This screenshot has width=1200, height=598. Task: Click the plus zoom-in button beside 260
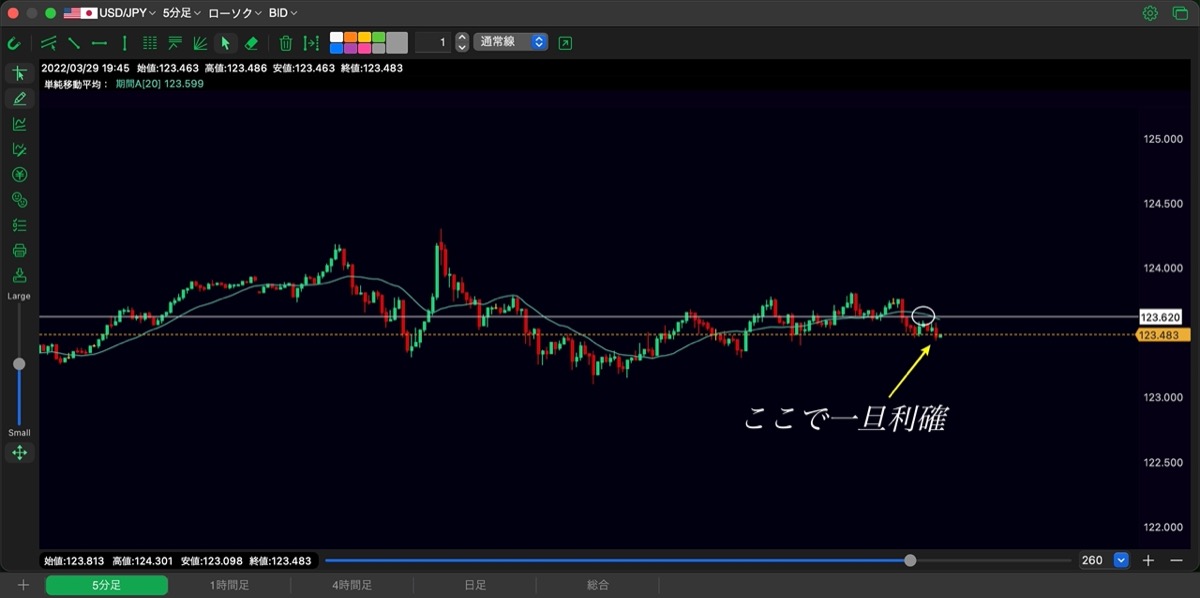coord(1149,560)
